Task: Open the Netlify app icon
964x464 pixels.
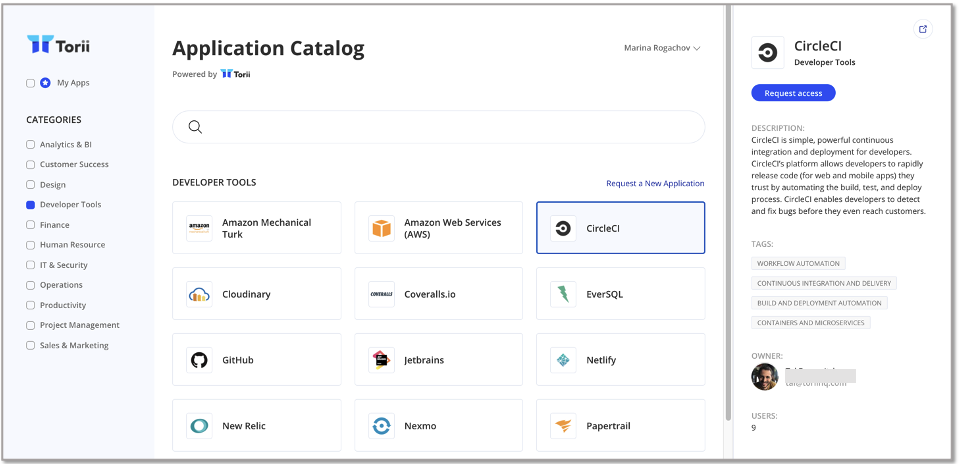Action: [563, 360]
